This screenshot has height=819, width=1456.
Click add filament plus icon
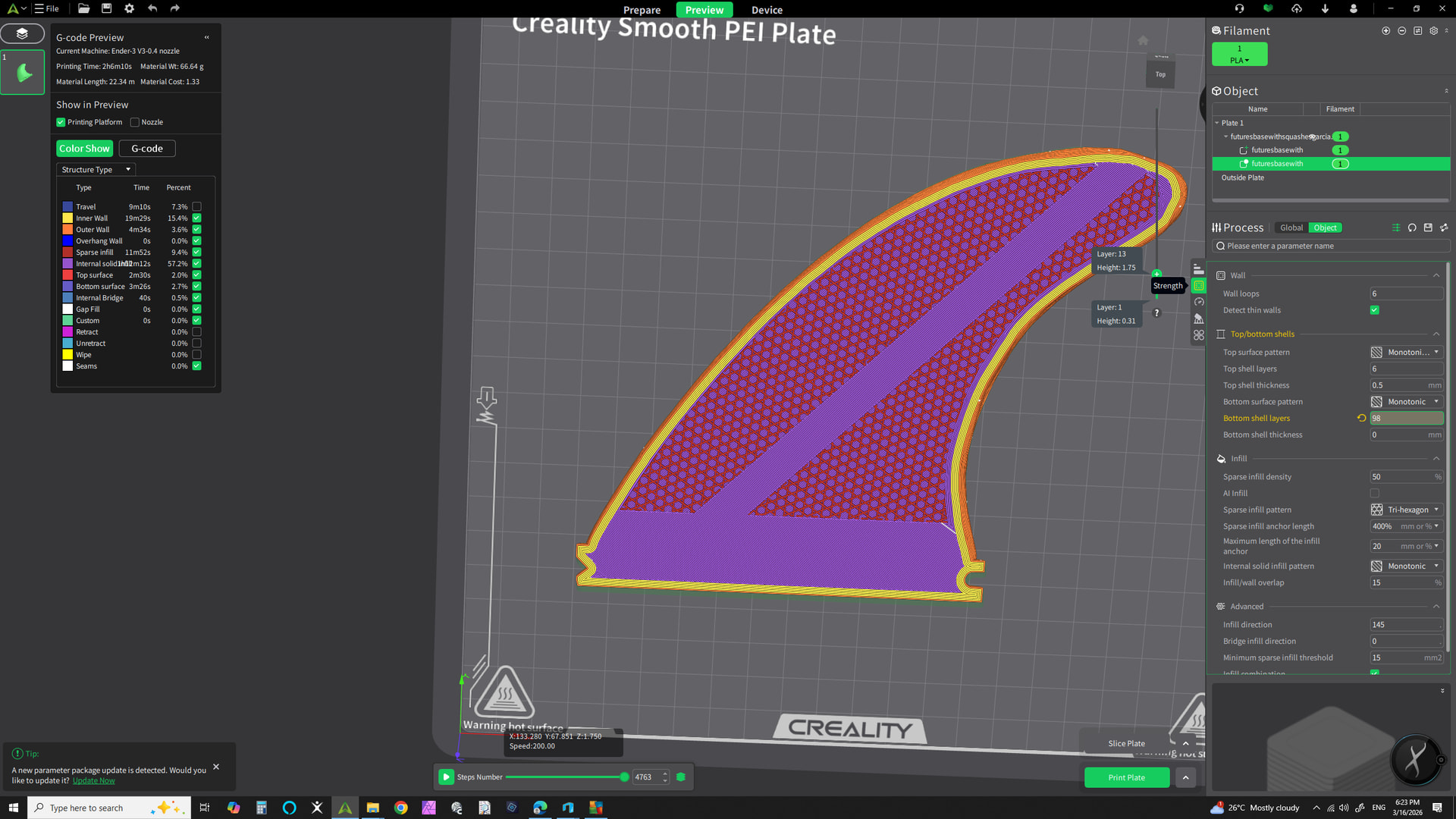pos(1385,31)
